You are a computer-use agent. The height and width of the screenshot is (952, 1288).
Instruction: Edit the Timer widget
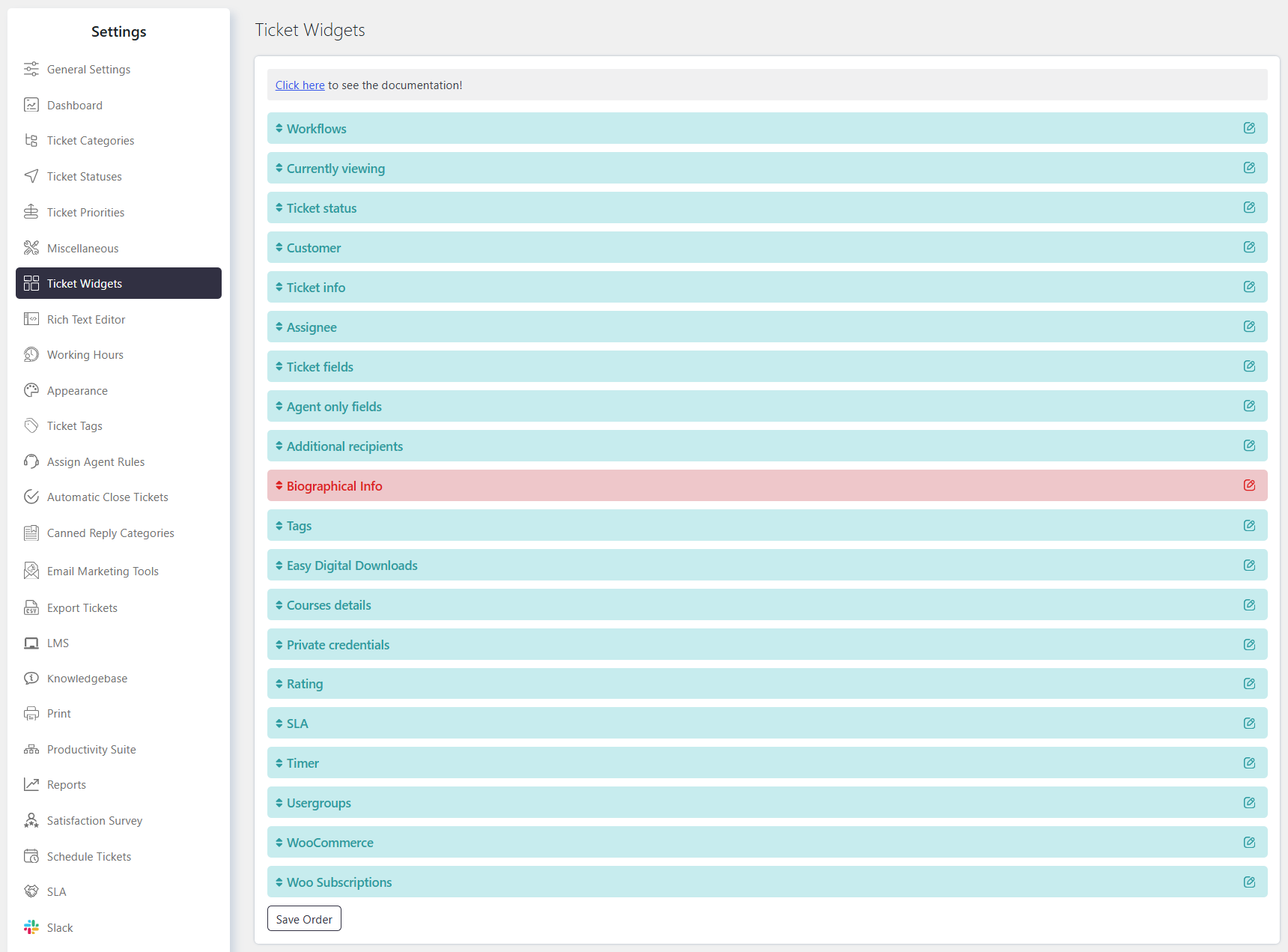pos(1249,763)
